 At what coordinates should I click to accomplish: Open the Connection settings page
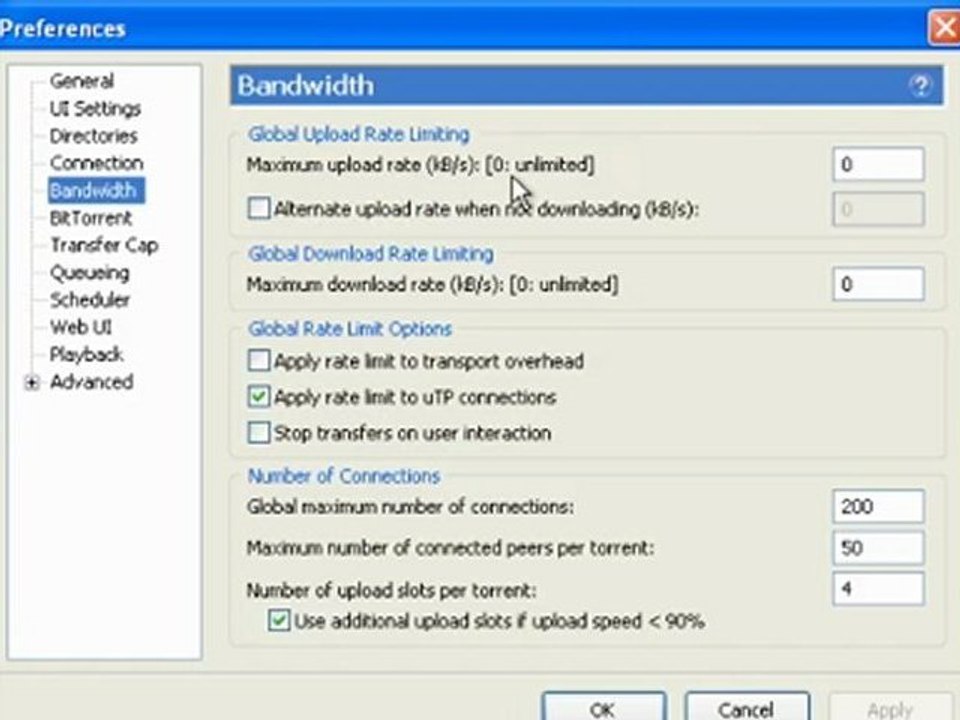(96, 163)
